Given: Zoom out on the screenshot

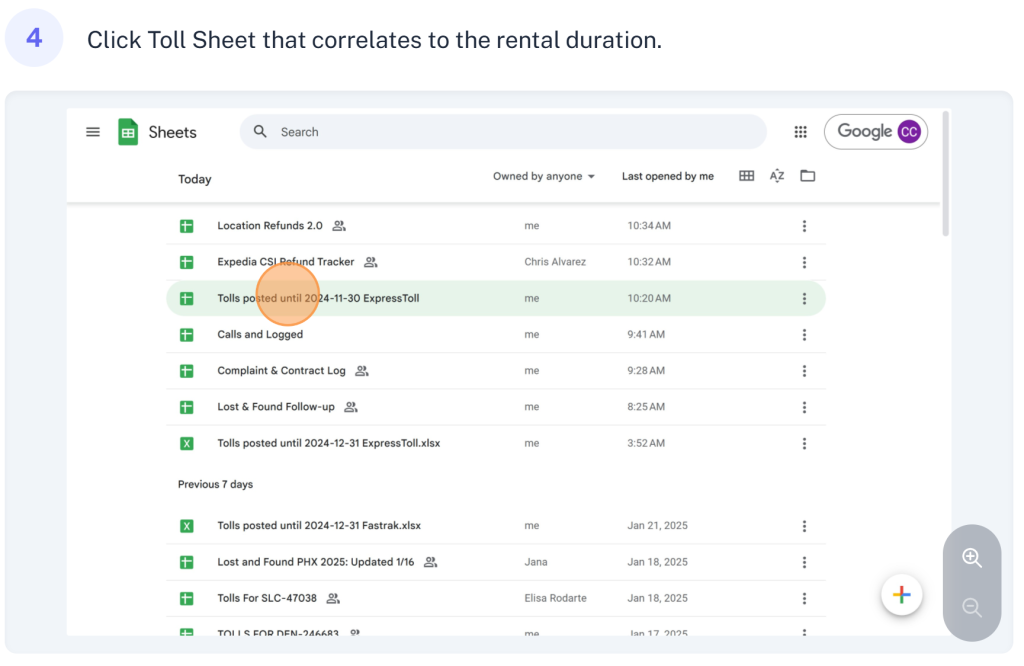Looking at the screenshot, I should 971,607.
